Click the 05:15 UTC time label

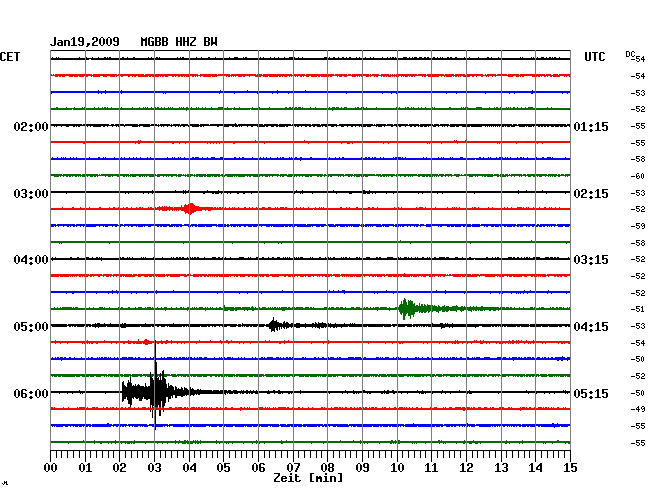click(x=591, y=393)
